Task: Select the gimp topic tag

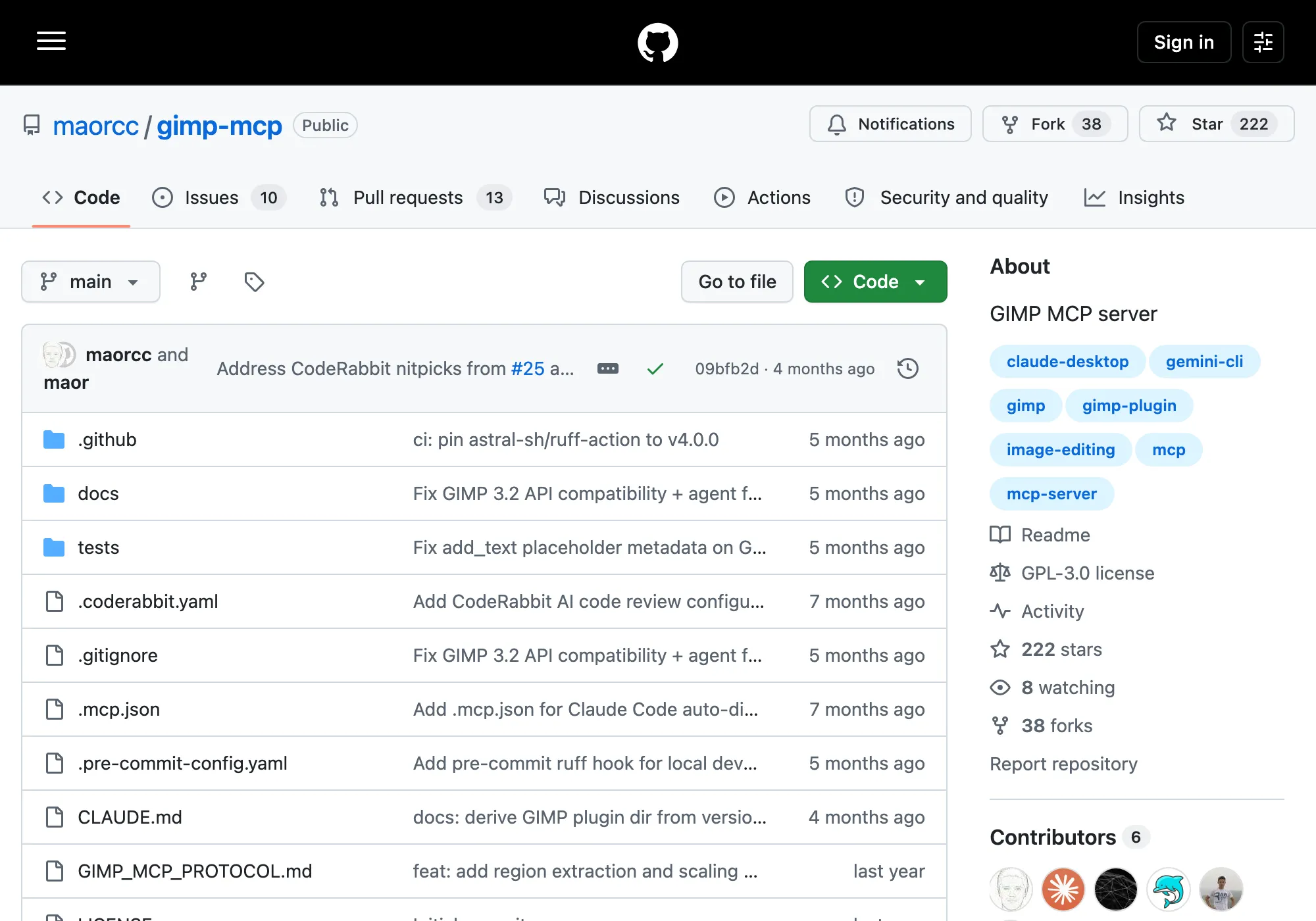Action: (x=1026, y=405)
